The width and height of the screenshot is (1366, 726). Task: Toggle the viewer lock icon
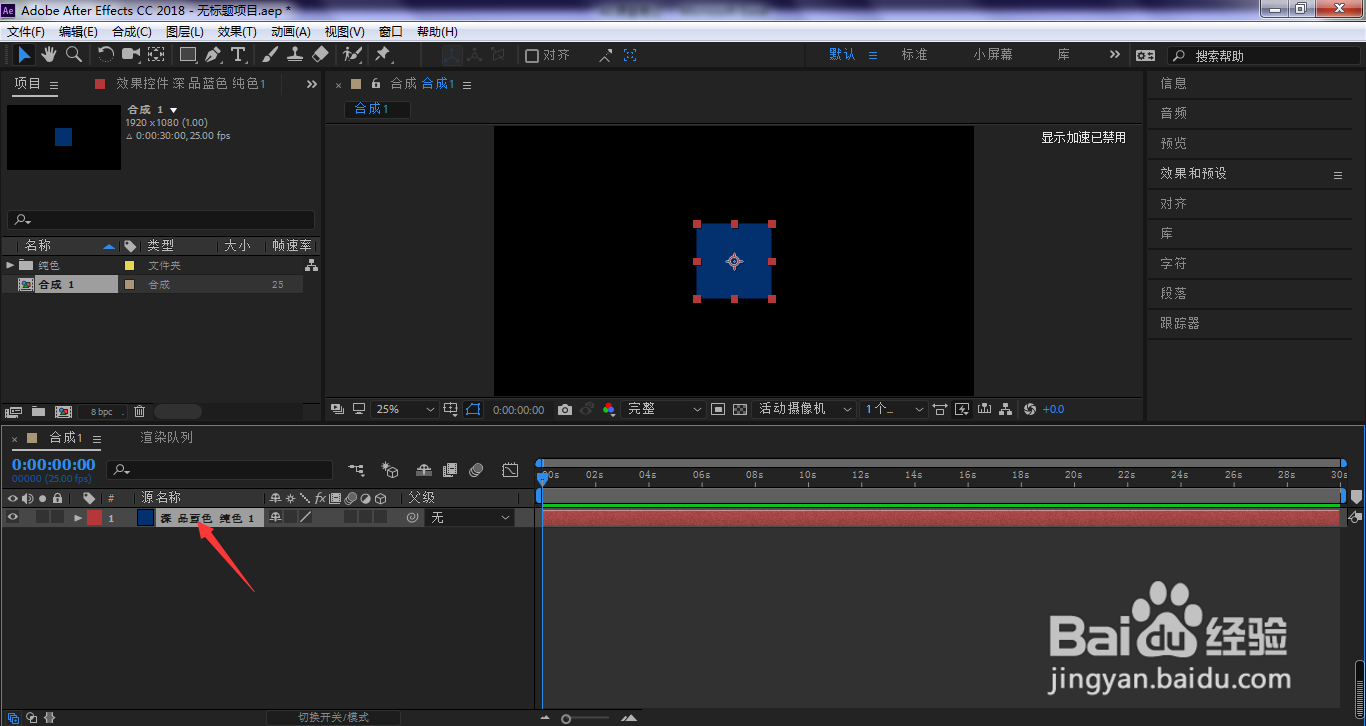(376, 84)
